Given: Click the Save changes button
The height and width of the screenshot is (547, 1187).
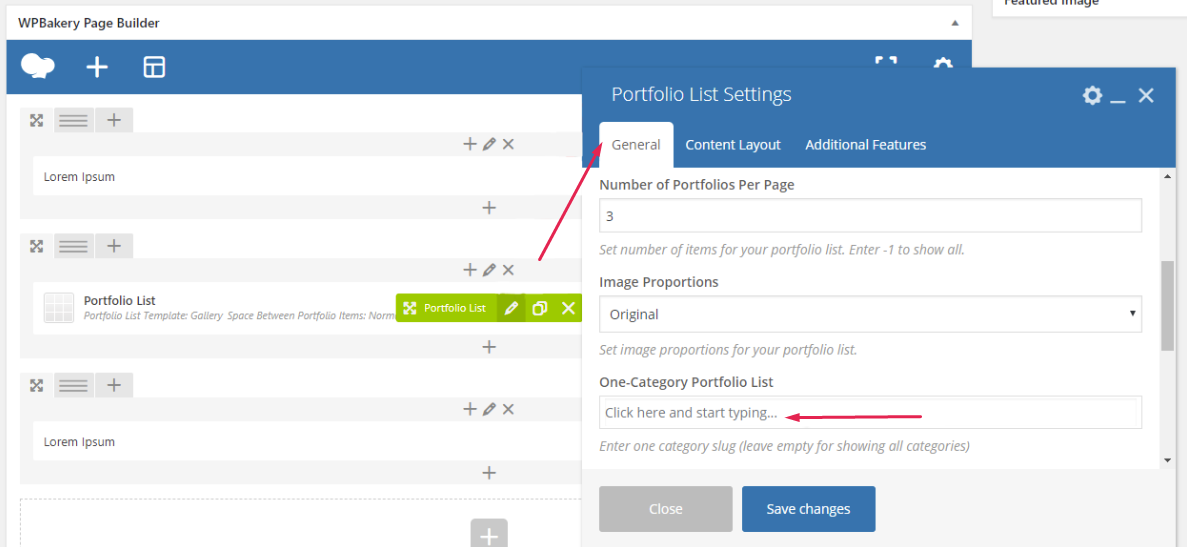Looking at the screenshot, I should [808, 508].
